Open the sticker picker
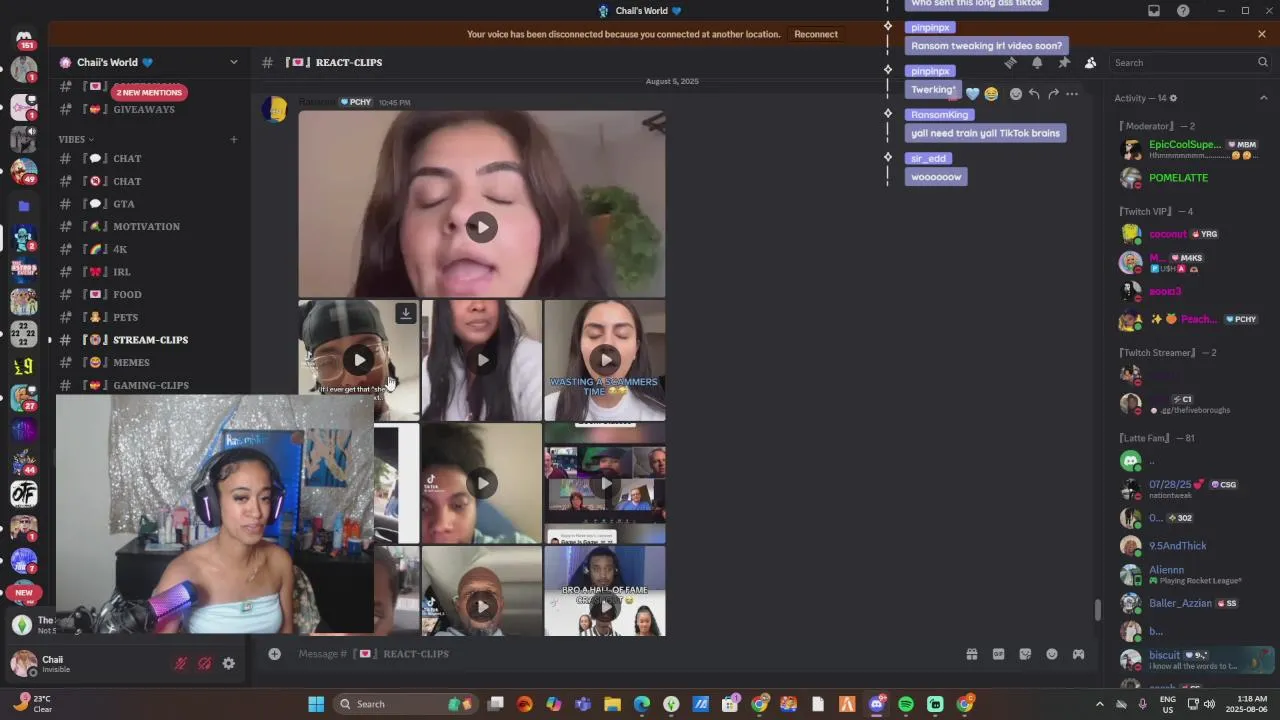Image resolution: width=1280 pixels, height=720 pixels. 1025,654
